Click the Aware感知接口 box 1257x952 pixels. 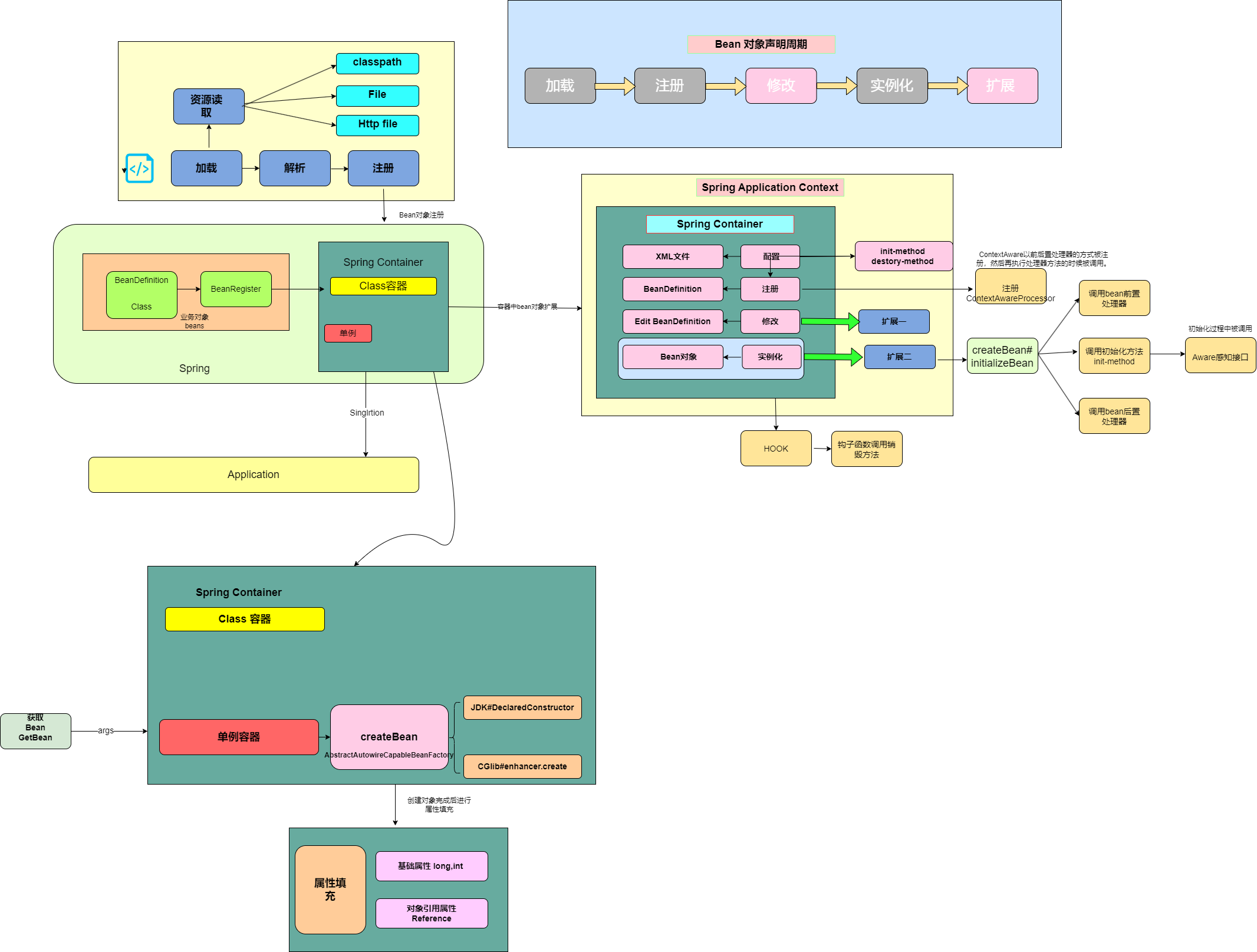pyautogui.click(x=1220, y=356)
